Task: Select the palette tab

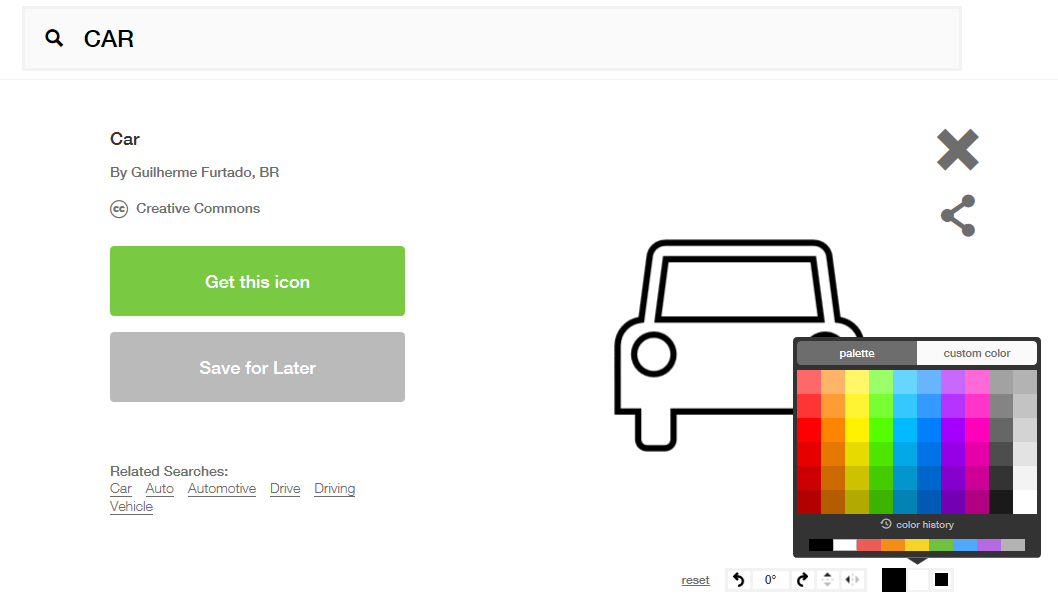Action: tap(857, 353)
